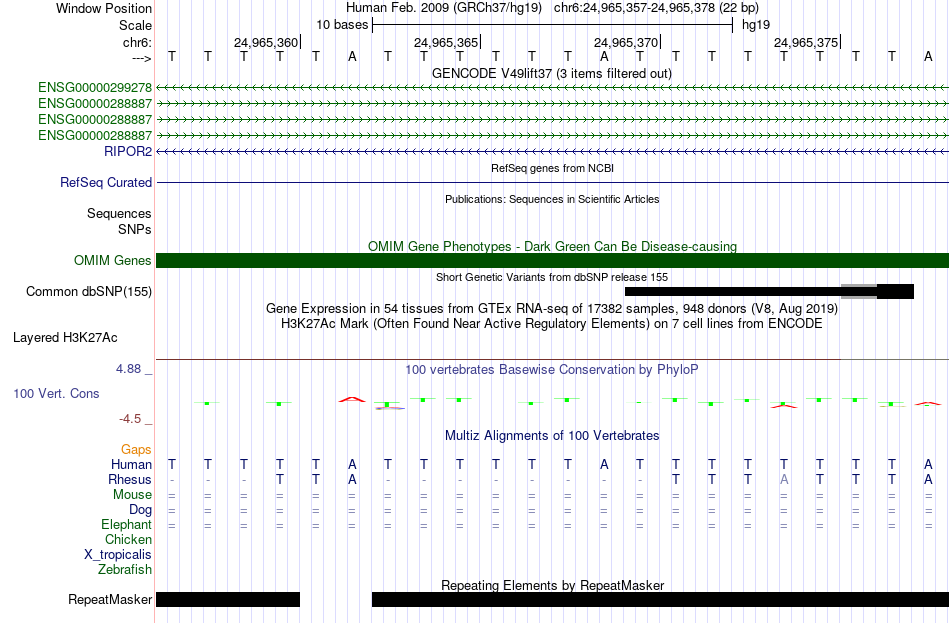Open Publications: Sequences in Scientific Articles title
Screen dimensions: 950x623
tap(552, 199)
